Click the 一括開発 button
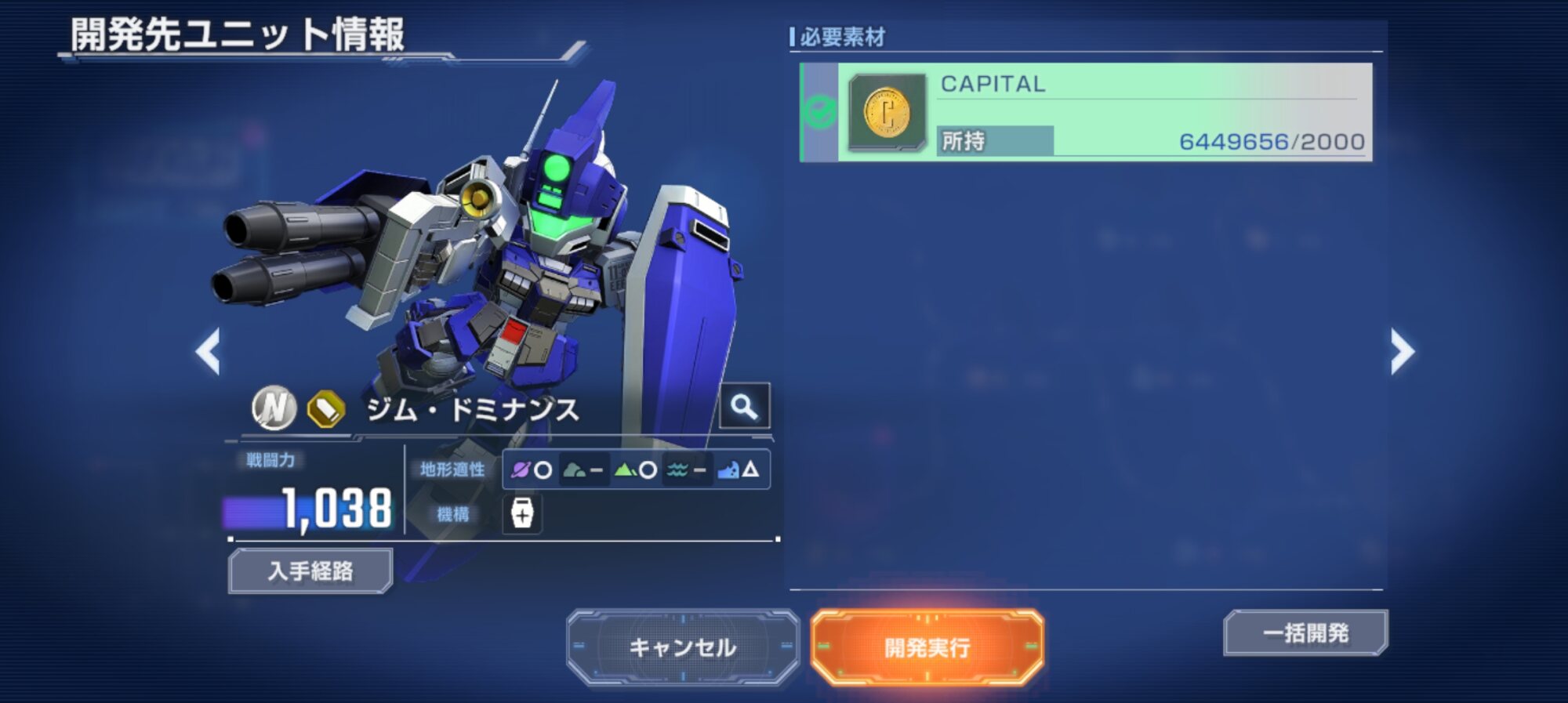 tap(1305, 632)
